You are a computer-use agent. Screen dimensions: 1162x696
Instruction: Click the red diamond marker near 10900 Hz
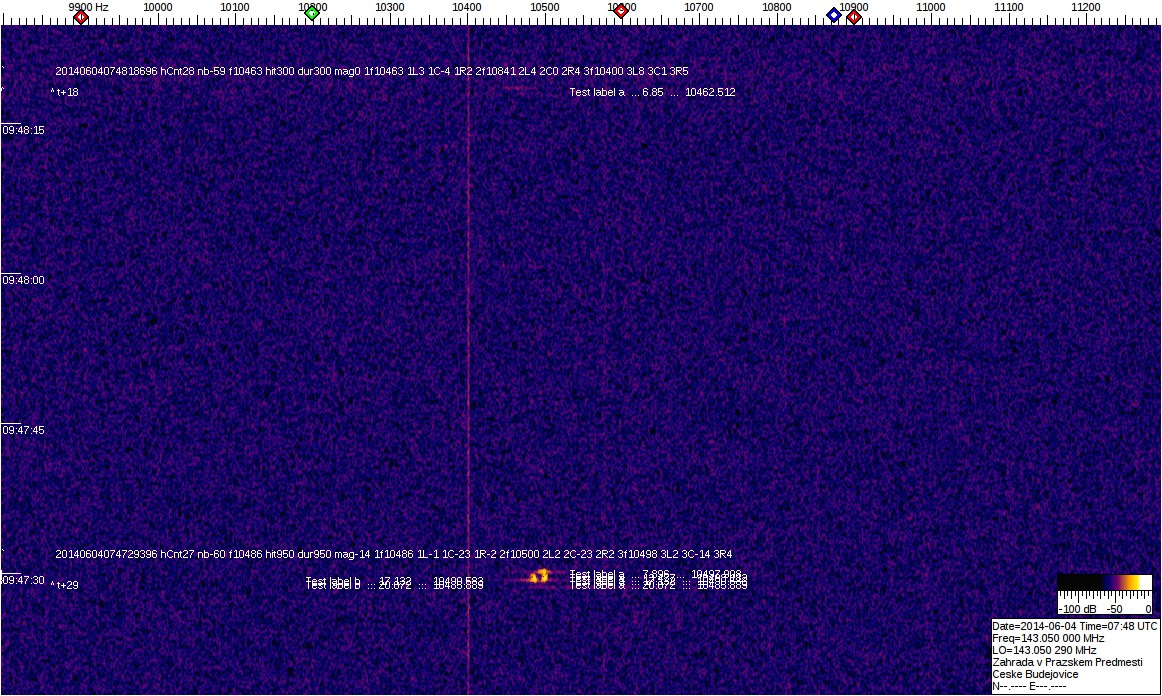click(x=854, y=16)
